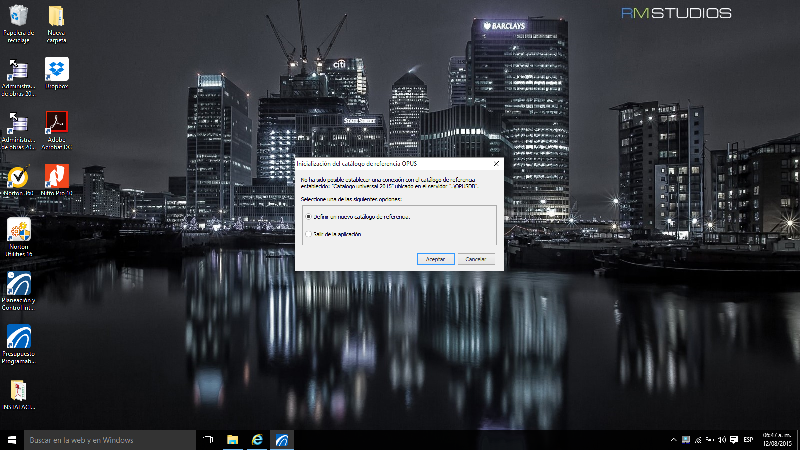Screen dimensions: 800x450
Task: Click the Cancelar button
Action: [477, 259]
